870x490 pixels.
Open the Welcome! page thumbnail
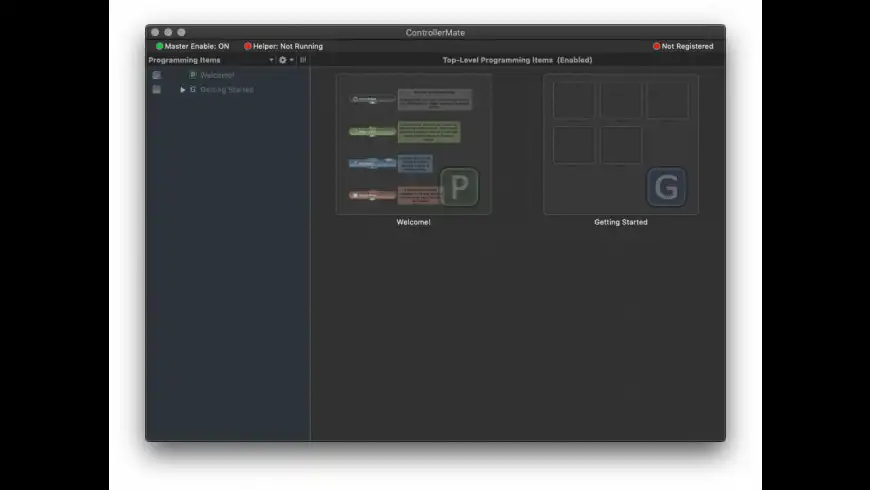413,144
